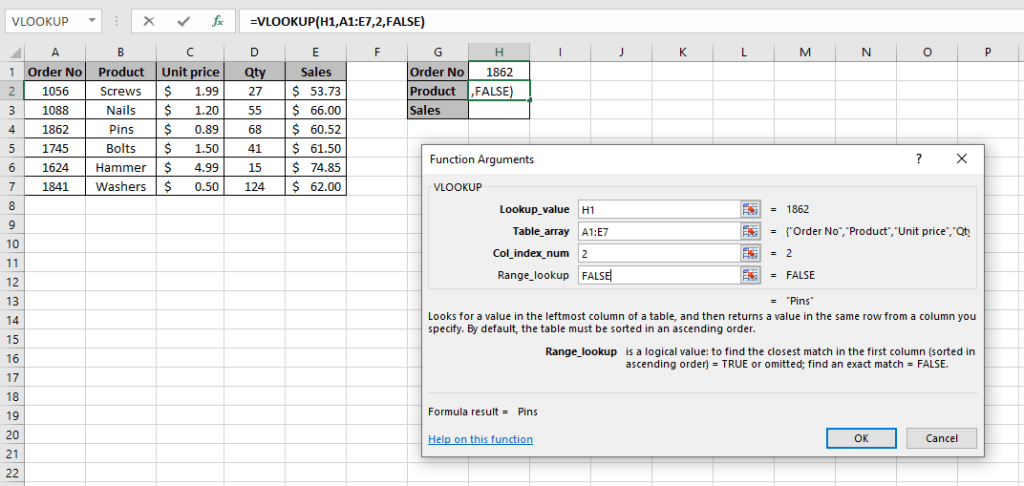
Task: Click cell containing order number 1056
Action: point(55,91)
